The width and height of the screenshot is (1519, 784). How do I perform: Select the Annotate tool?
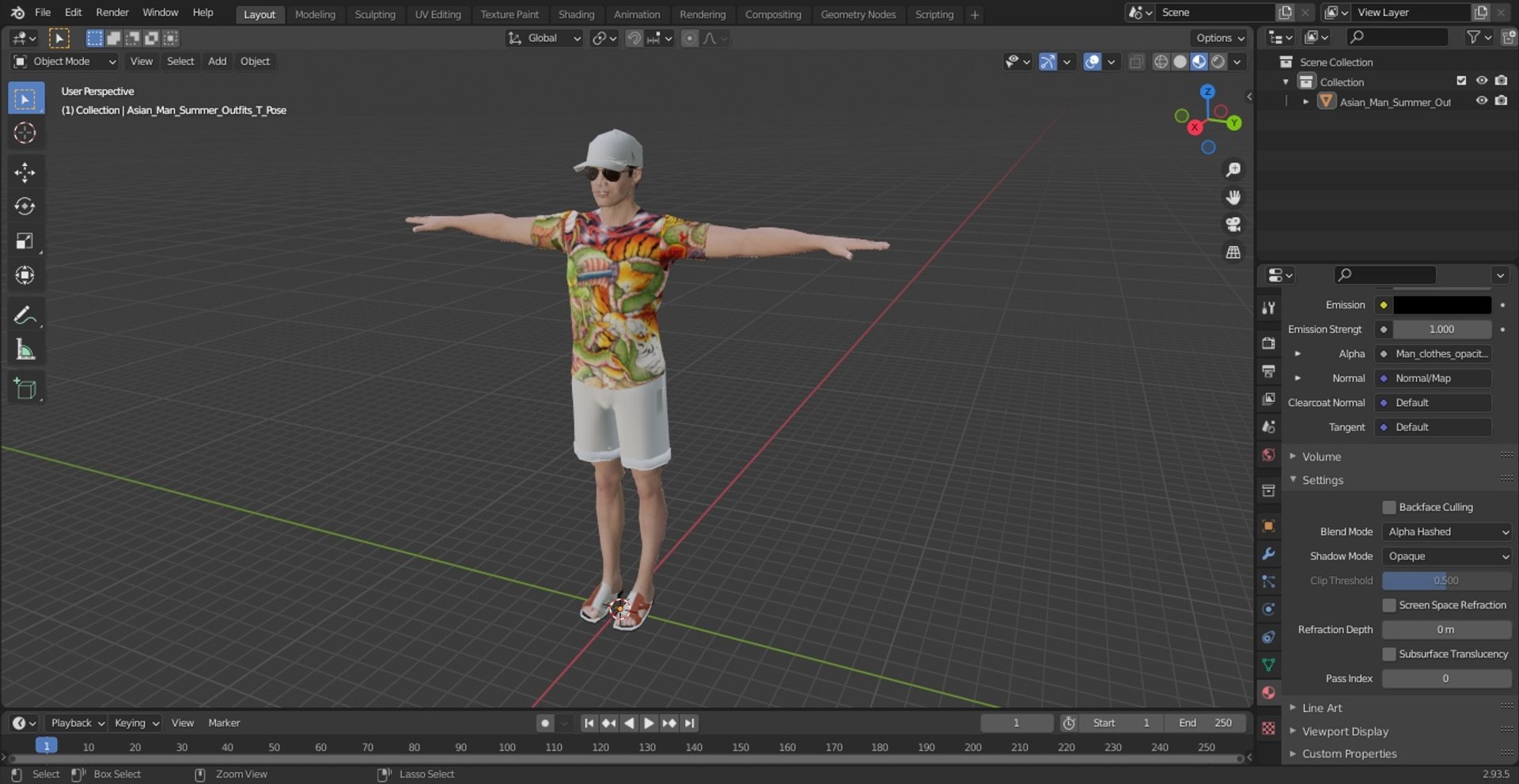(x=25, y=315)
